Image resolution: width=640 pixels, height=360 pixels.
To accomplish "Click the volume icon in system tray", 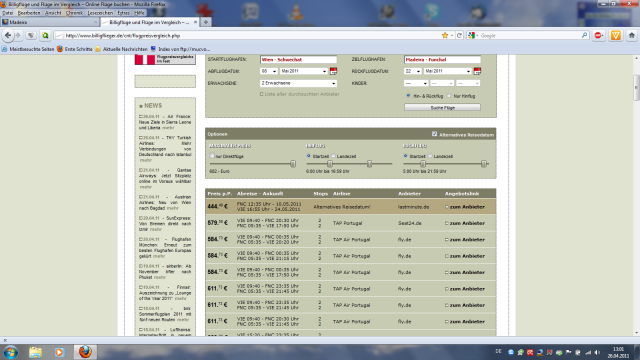I will coord(597,352).
